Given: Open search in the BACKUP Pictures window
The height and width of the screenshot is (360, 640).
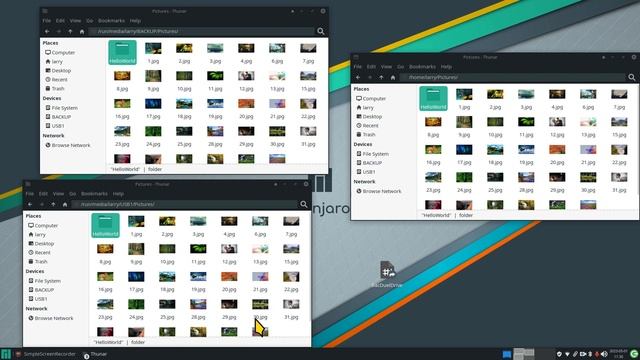Looking at the screenshot, I should (x=321, y=31).
